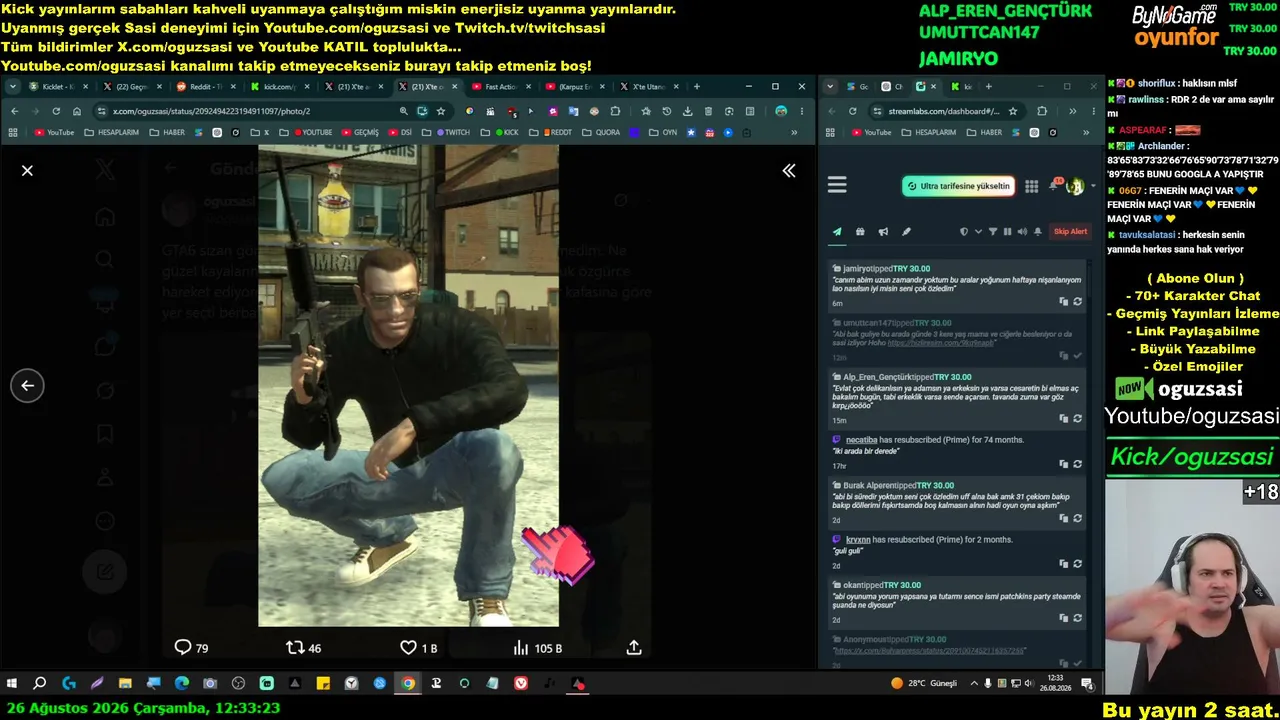This screenshot has width=1280, height=720.
Task: Replay the okan tip alert
Action: [x=1077, y=618]
